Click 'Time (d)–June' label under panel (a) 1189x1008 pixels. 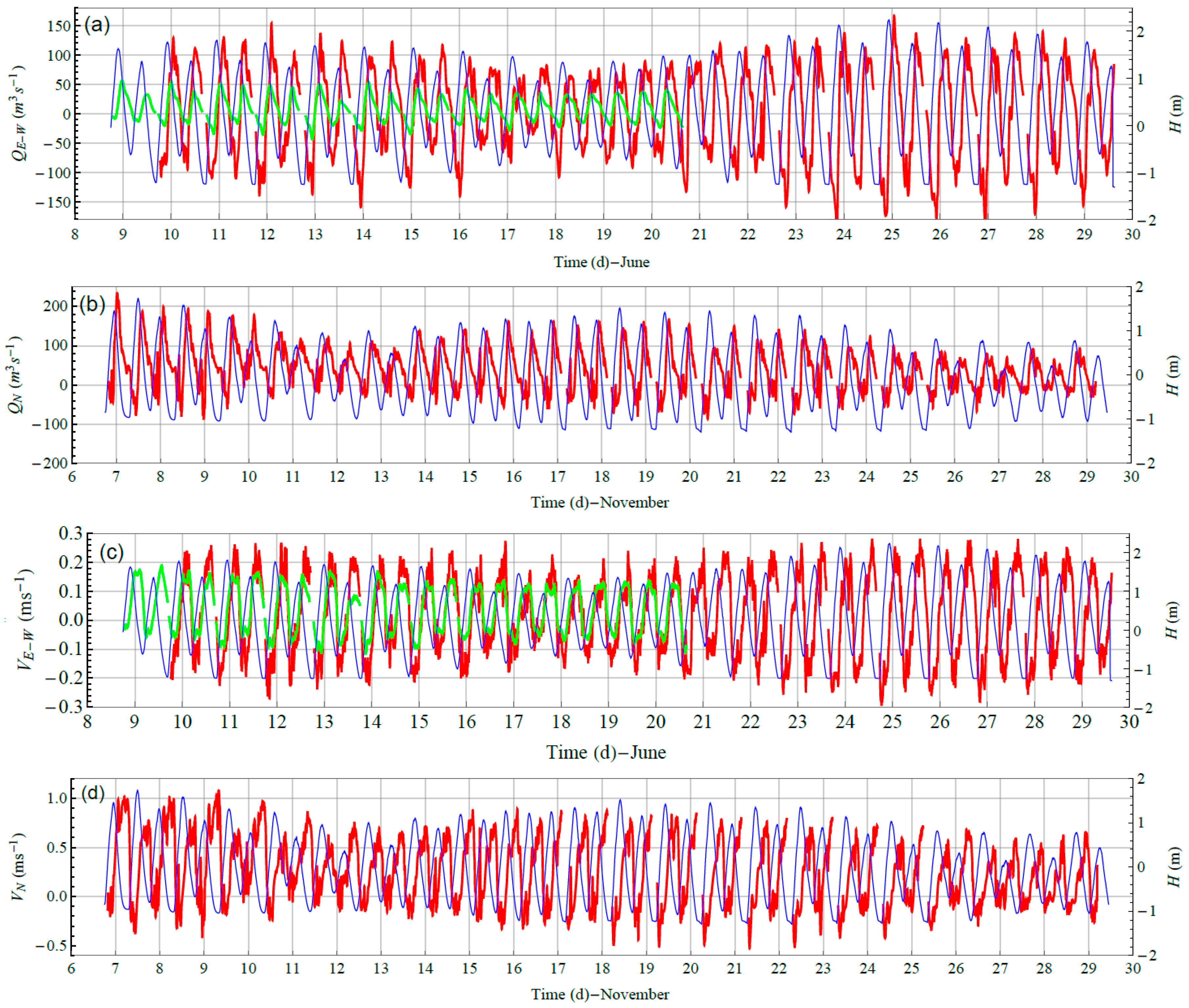click(x=601, y=262)
